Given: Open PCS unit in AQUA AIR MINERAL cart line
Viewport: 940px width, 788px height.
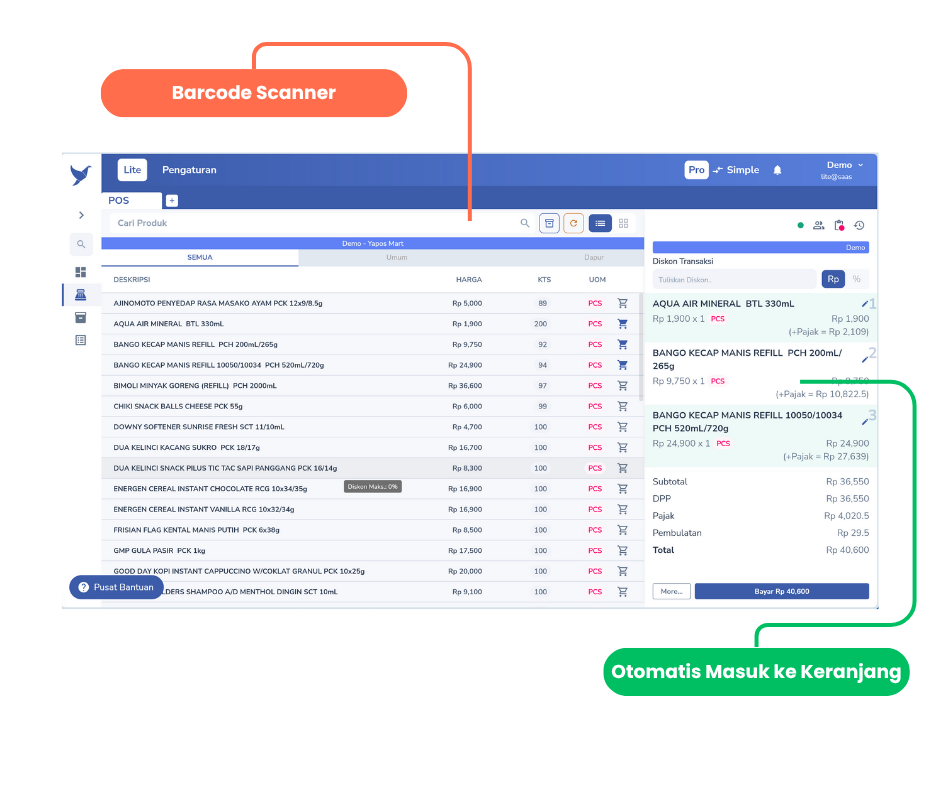Looking at the screenshot, I should [x=718, y=319].
